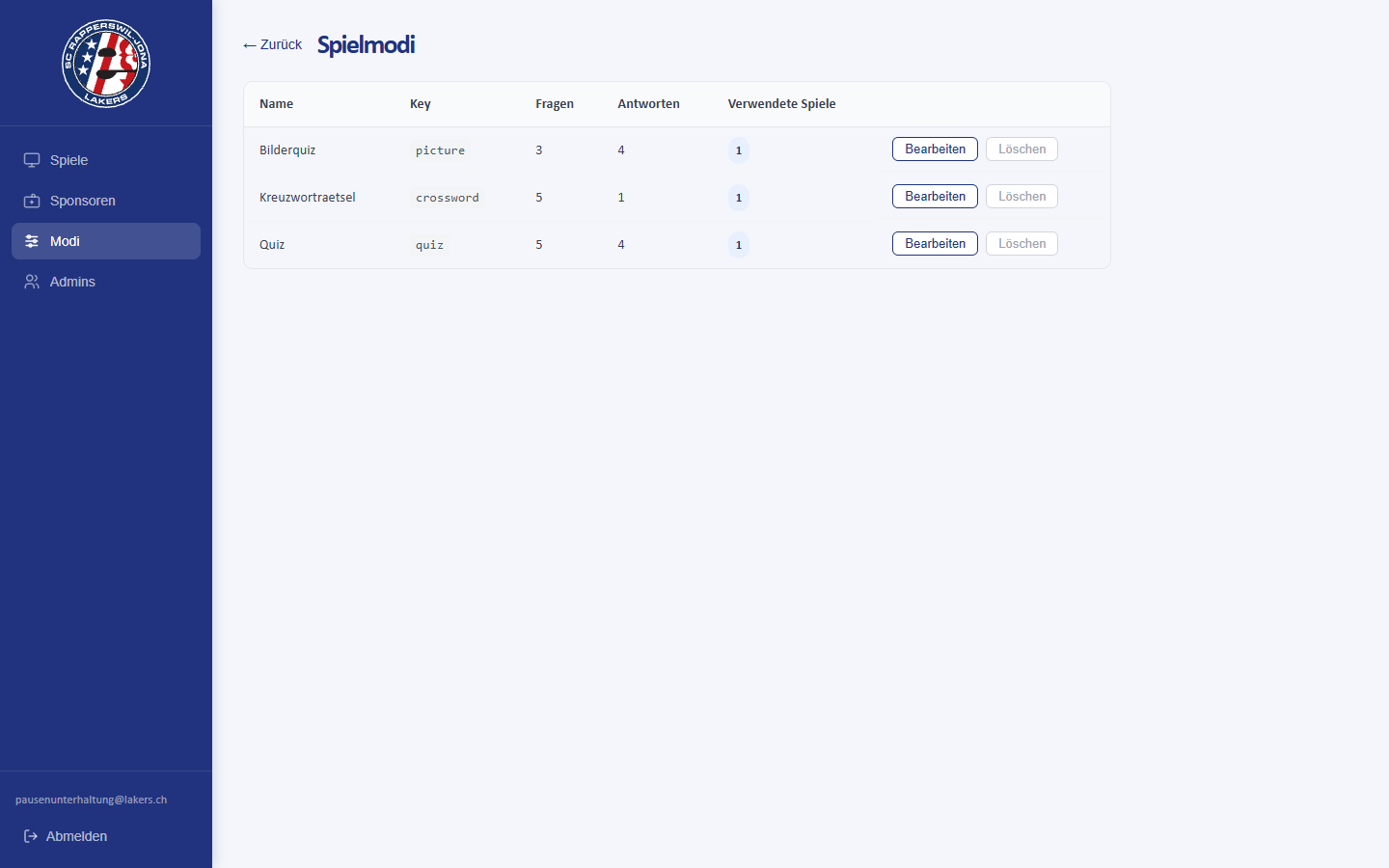Click the Fragen column header
The image size is (1389, 868).
point(555,103)
